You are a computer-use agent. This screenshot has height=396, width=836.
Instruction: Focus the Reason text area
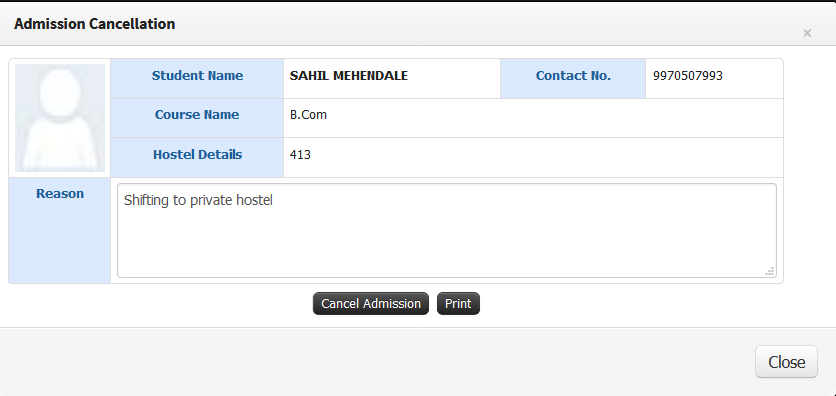pos(447,231)
